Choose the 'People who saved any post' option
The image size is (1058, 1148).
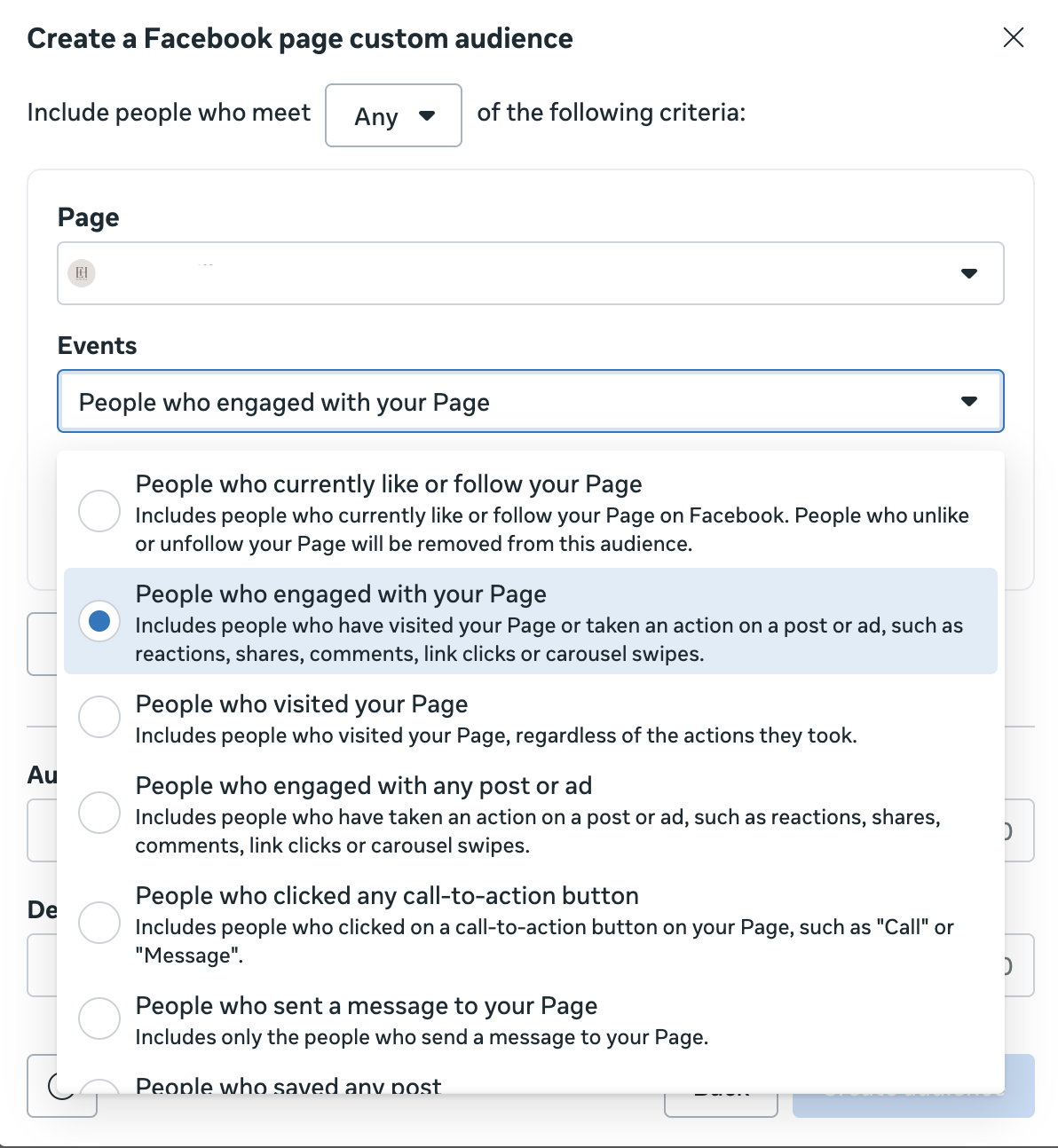point(288,1084)
